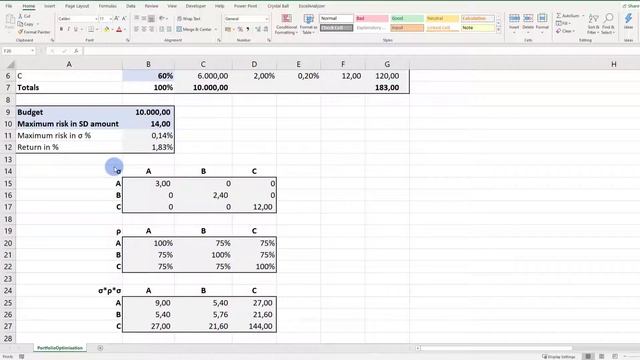This screenshot has width=640, height=360.
Task: Add a new sheet with plus icon
Action: coord(100,348)
